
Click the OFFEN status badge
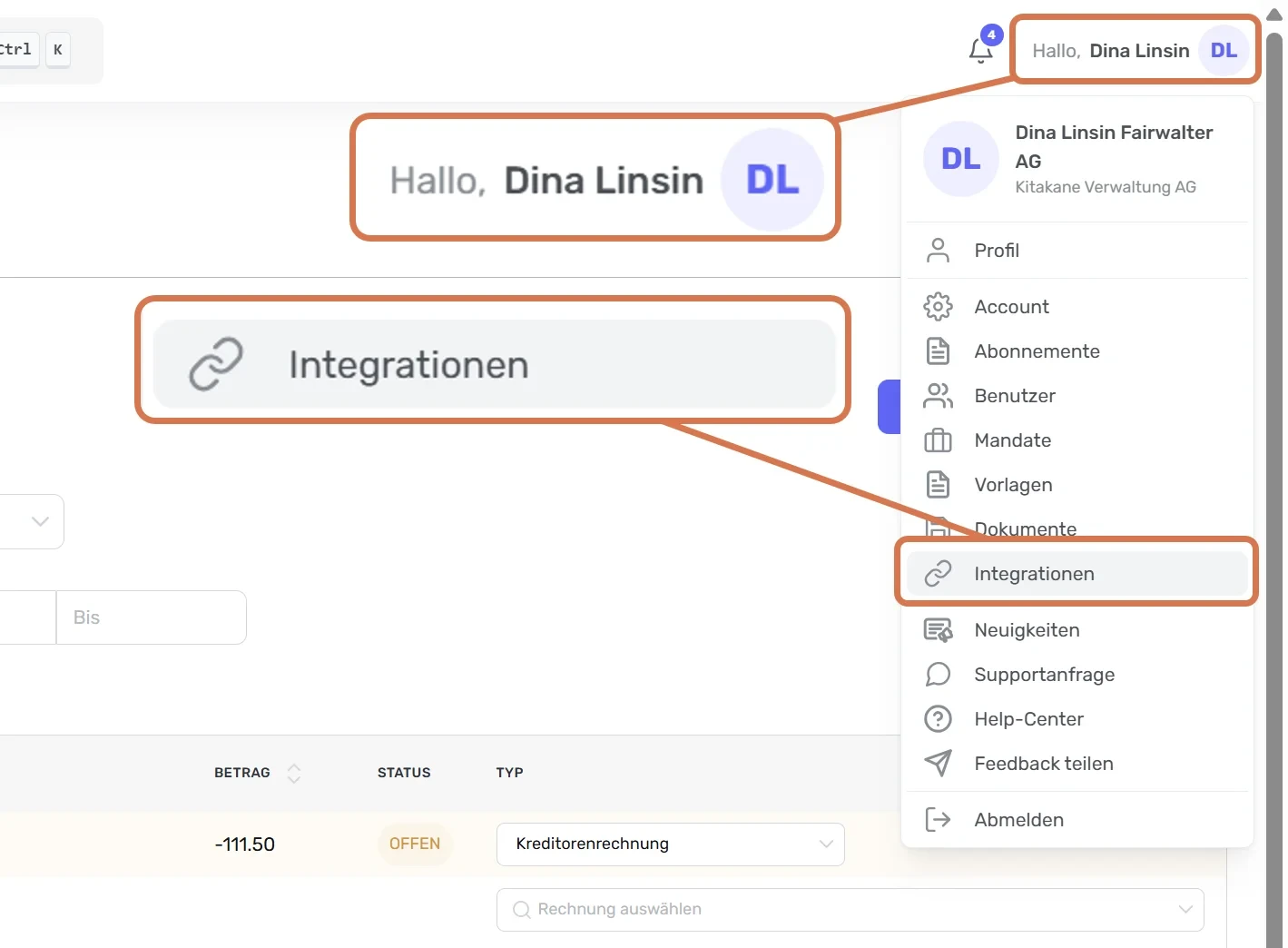415,844
